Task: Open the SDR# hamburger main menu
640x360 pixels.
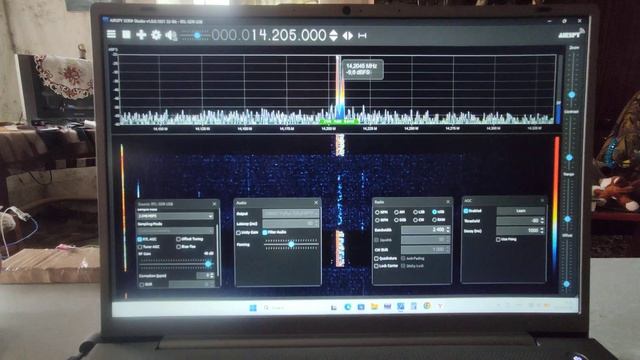Action: tap(111, 34)
